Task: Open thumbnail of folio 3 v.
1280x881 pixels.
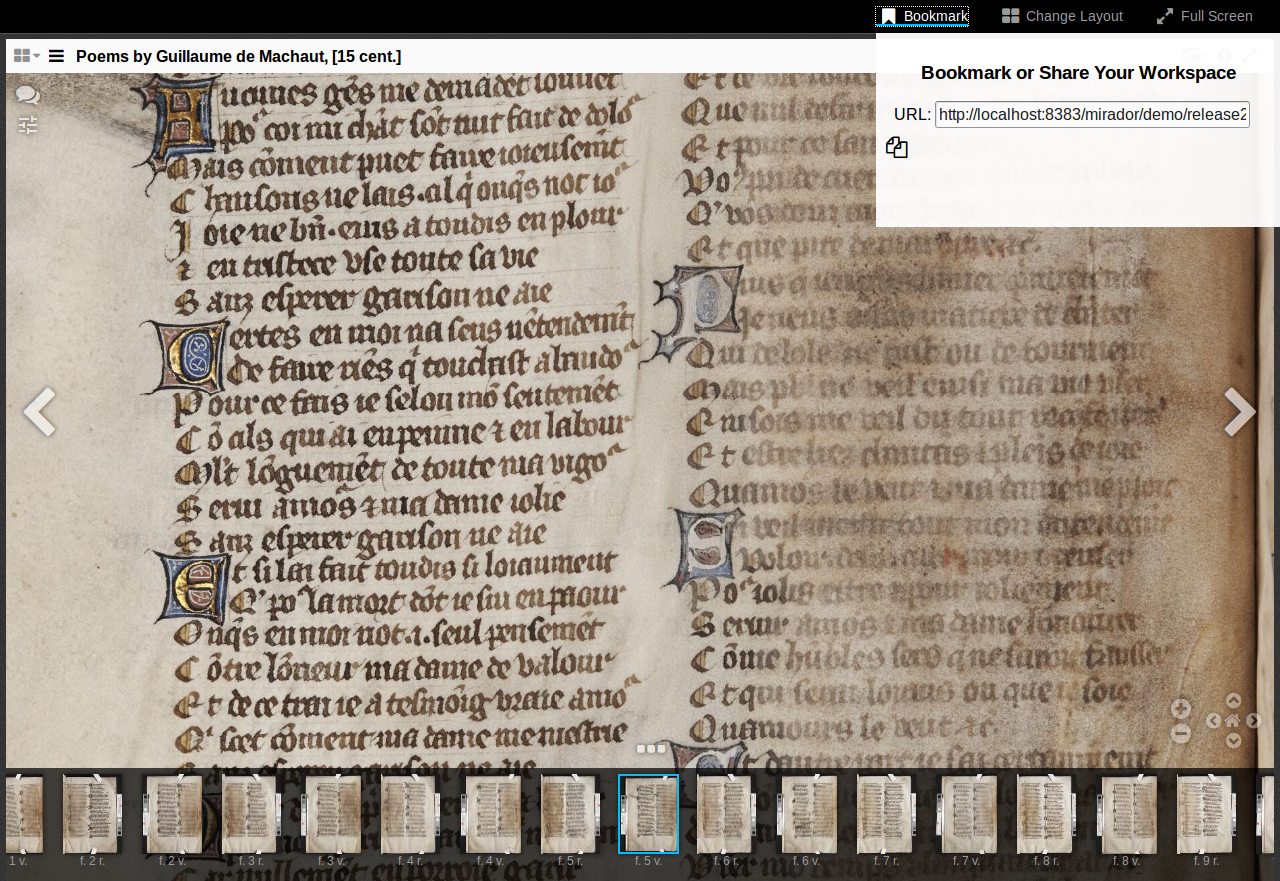Action: pos(331,814)
